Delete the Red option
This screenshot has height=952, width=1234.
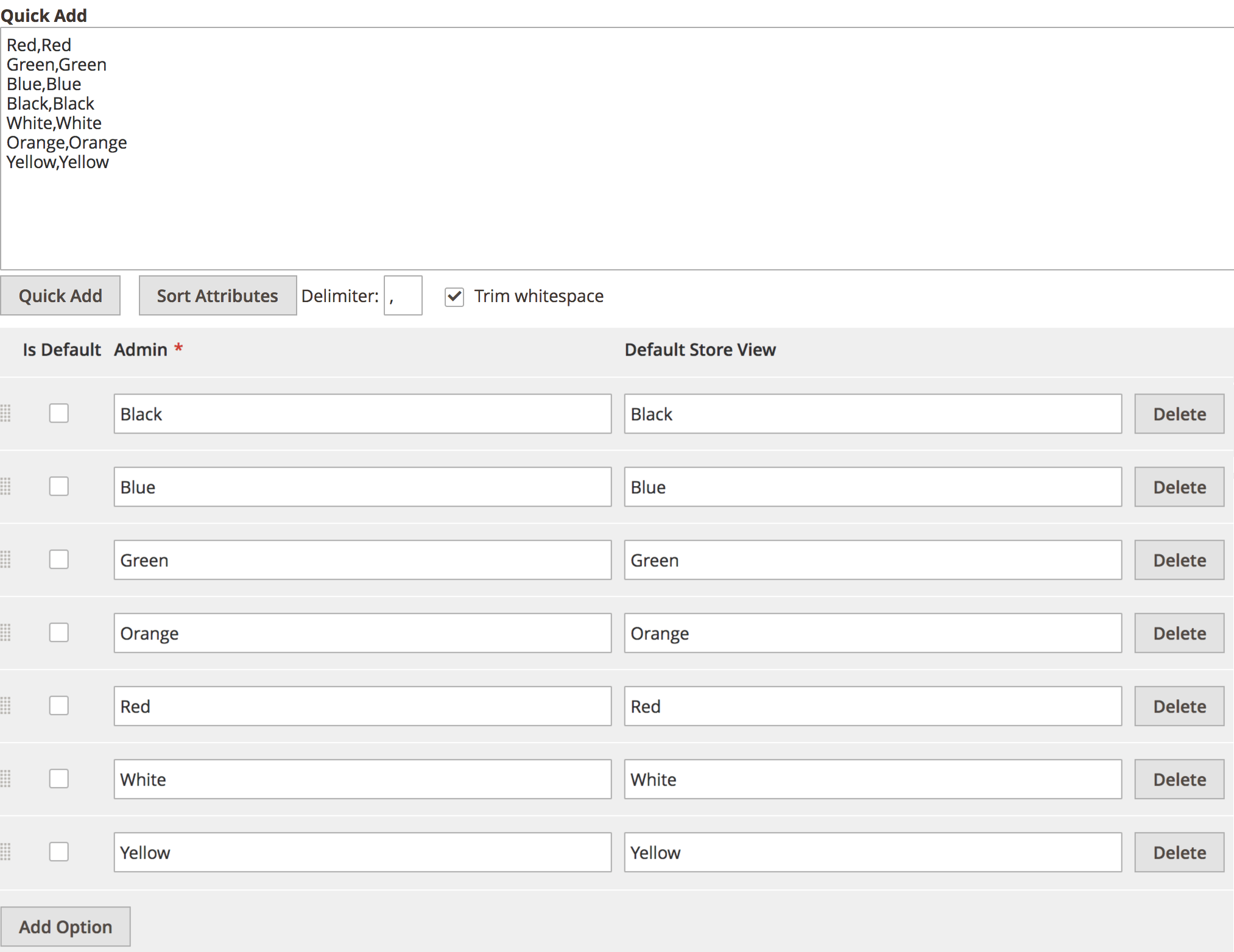point(1179,706)
